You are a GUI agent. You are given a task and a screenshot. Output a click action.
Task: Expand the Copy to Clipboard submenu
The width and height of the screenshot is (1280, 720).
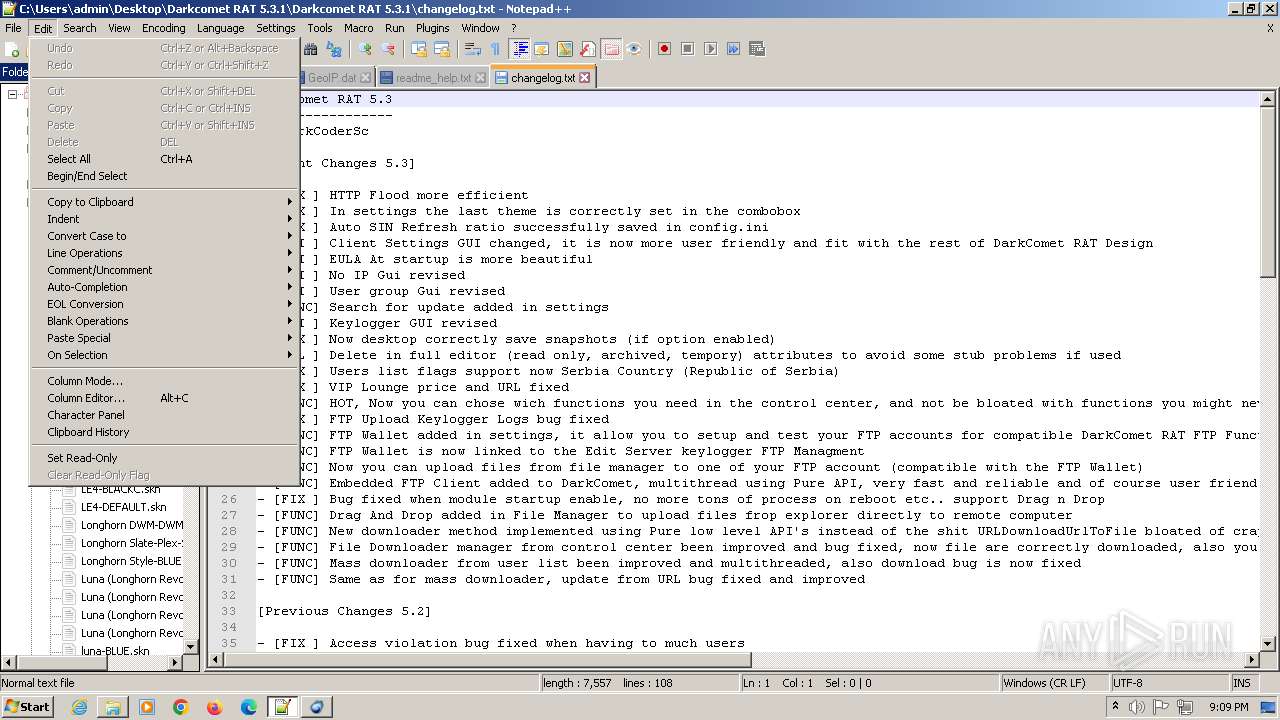165,202
